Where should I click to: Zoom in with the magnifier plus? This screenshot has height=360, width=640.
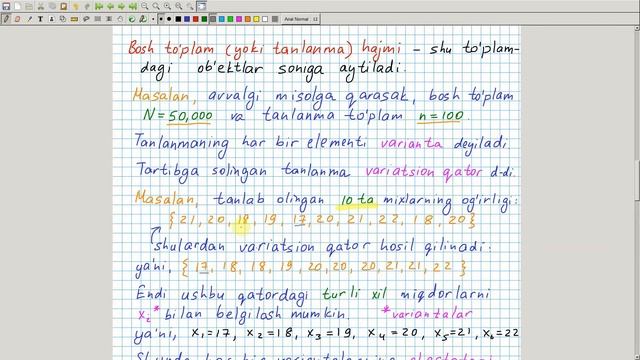(x=167, y=7)
